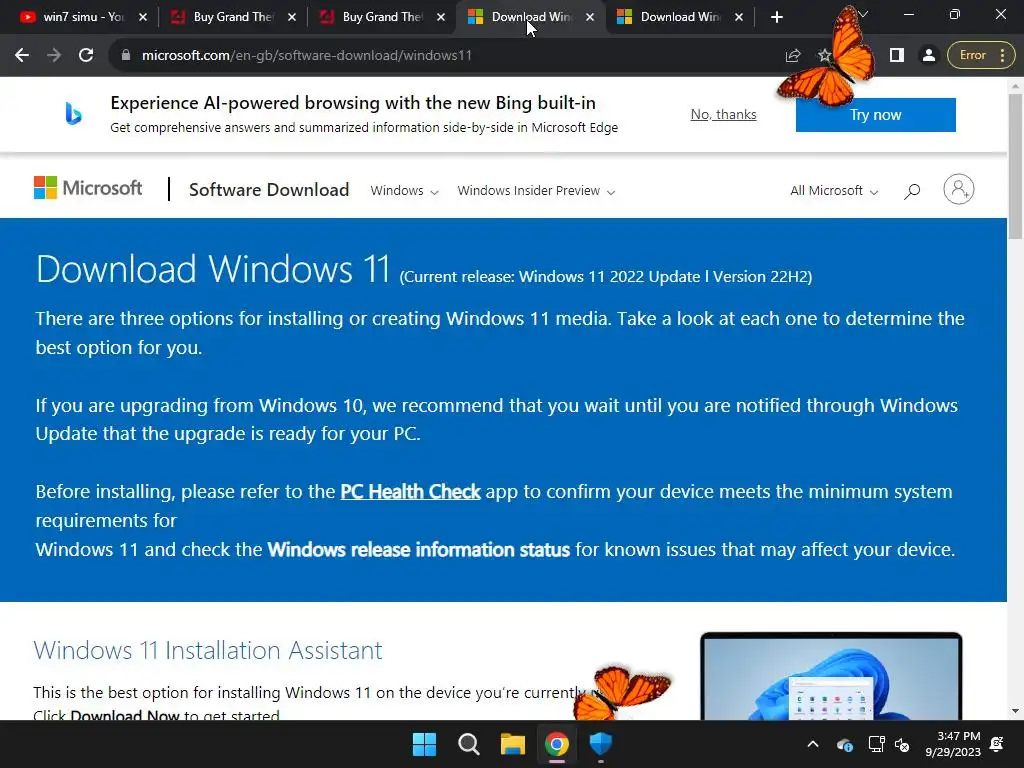Viewport: 1024px width, 768px height.
Task: Open the notification center icon
Action: pyautogui.click(x=997, y=744)
